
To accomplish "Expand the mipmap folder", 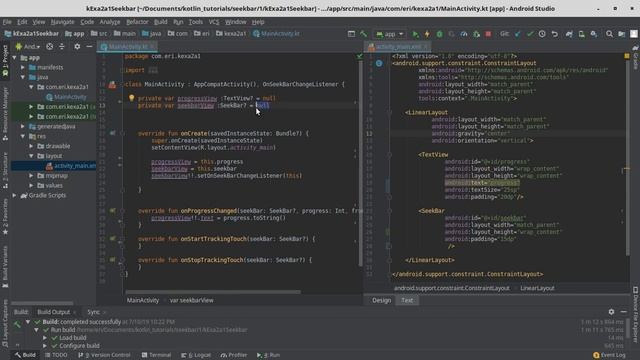I will coord(31,176).
